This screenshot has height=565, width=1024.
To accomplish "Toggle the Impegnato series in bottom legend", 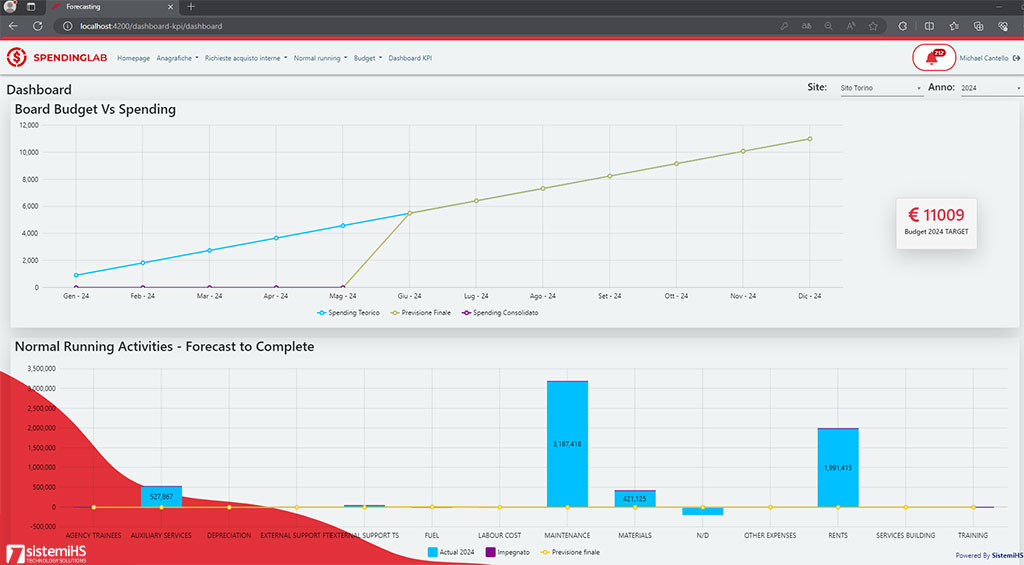I will click(x=508, y=552).
